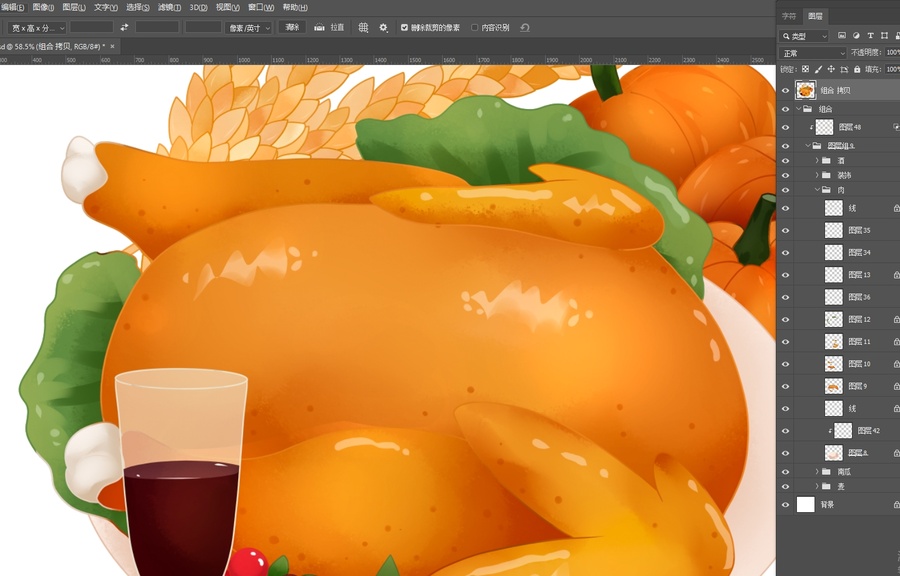
Task: Collapse the 肉 group
Action: 817,190
